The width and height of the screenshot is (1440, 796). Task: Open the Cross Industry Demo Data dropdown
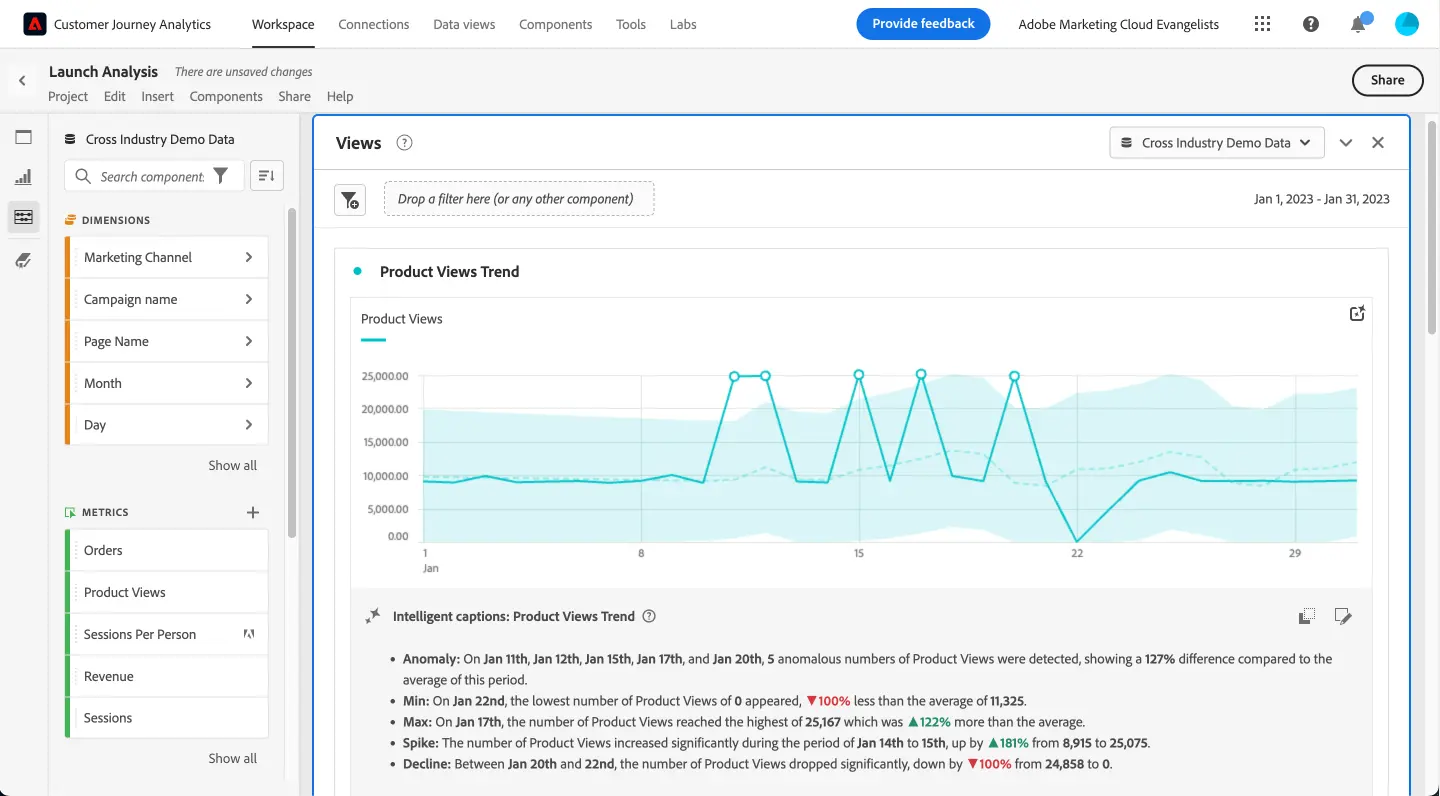point(1216,142)
